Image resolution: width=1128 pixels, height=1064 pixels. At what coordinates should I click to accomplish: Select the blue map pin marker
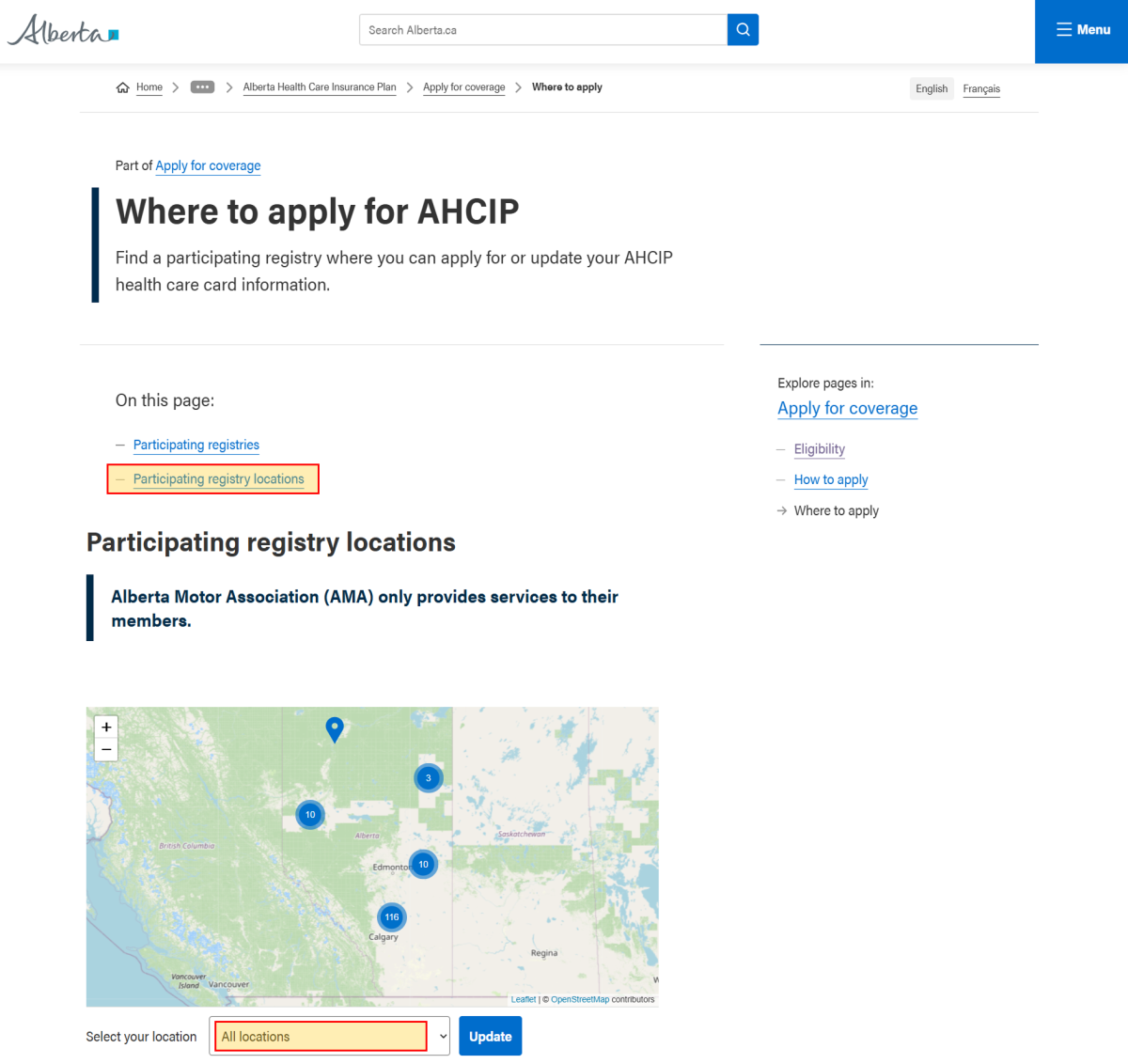point(335,729)
